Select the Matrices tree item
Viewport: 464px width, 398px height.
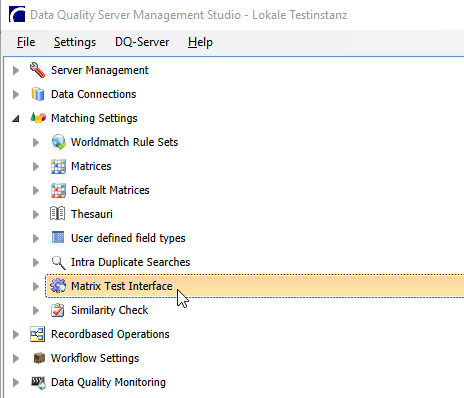click(x=91, y=166)
